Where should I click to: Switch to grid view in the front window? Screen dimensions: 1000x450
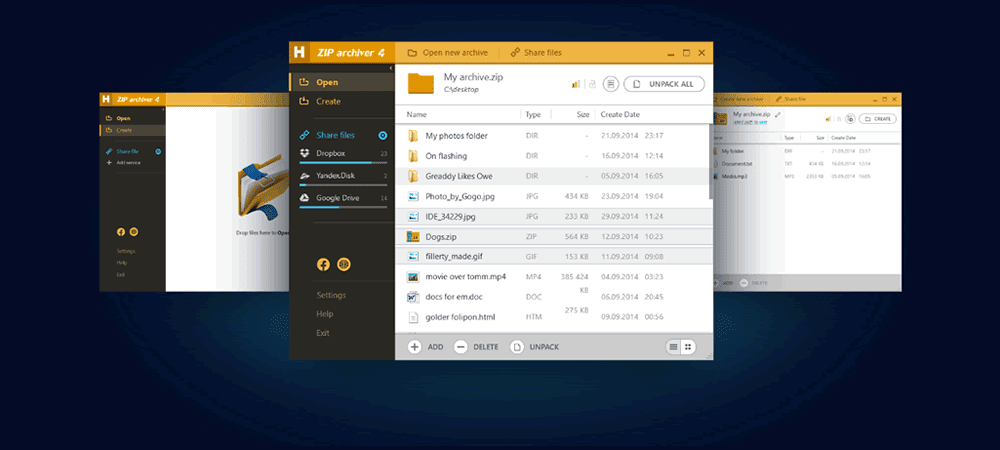688,347
